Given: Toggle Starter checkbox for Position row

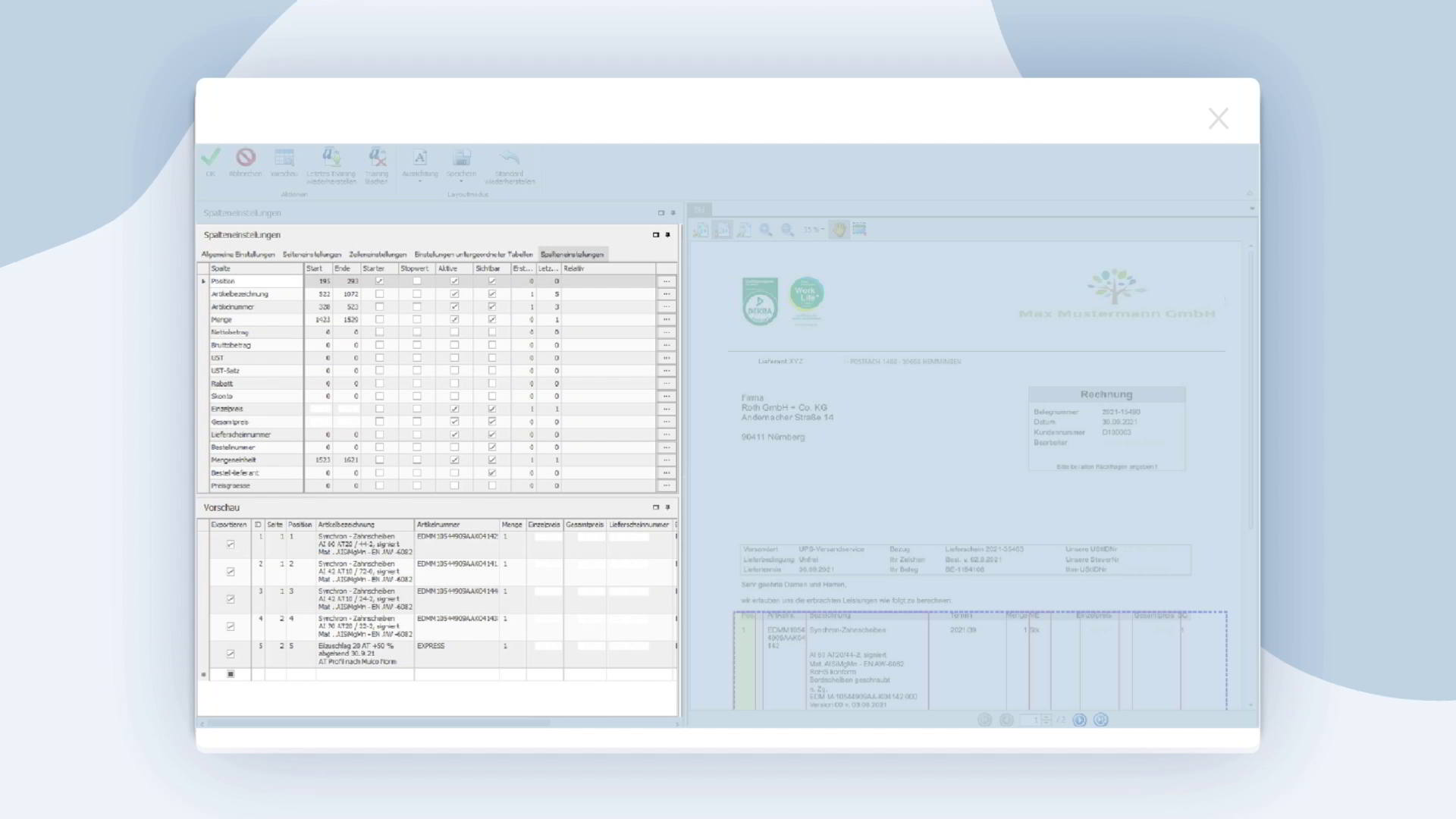Looking at the screenshot, I should coord(380,281).
